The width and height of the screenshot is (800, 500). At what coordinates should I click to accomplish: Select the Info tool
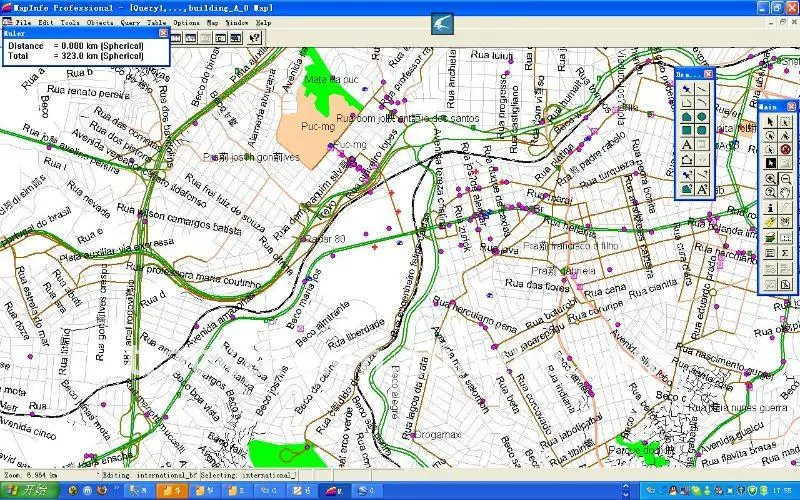pyautogui.click(x=770, y=208)
